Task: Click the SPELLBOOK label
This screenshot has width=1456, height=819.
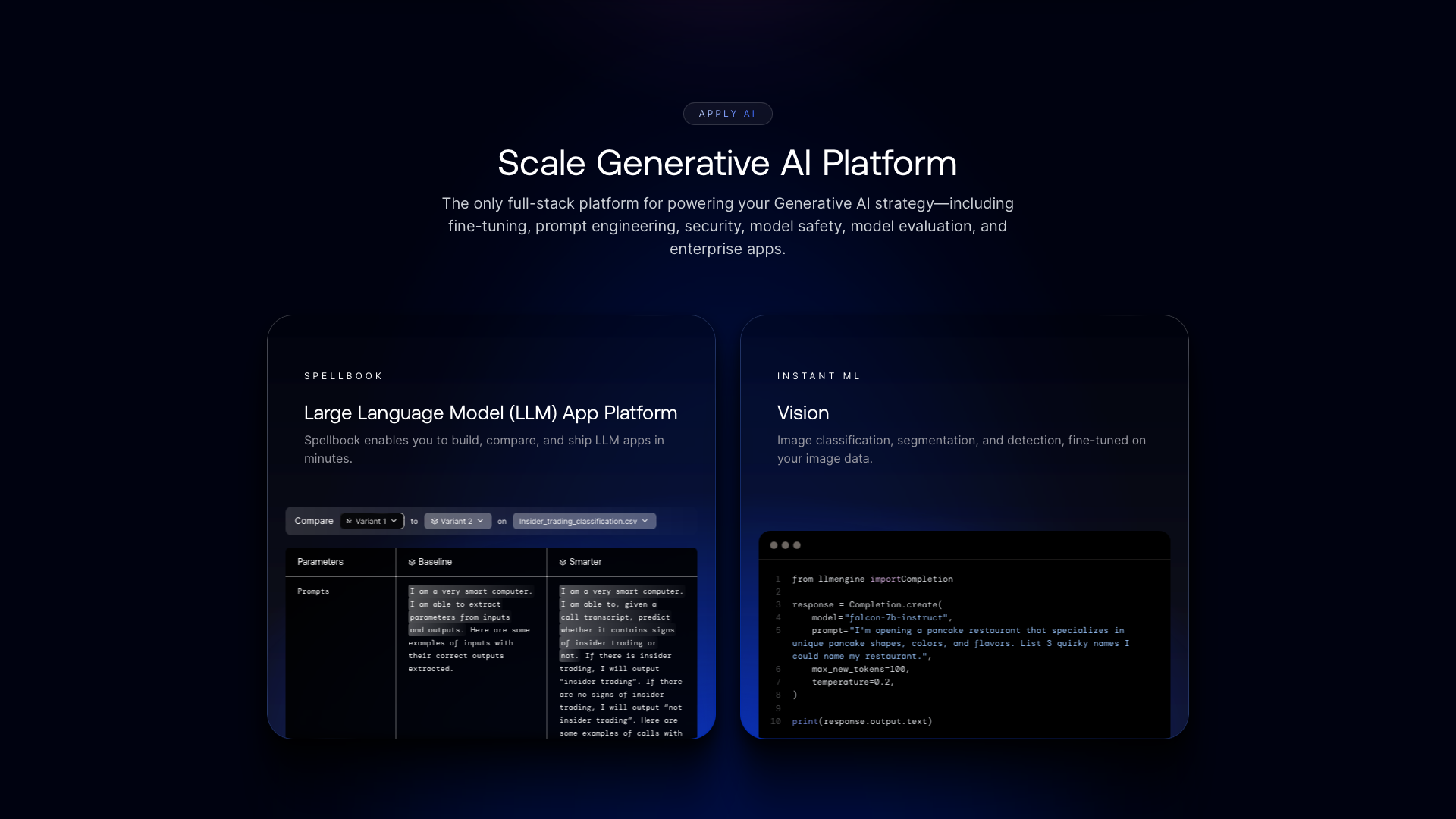Action: point(344,376)
